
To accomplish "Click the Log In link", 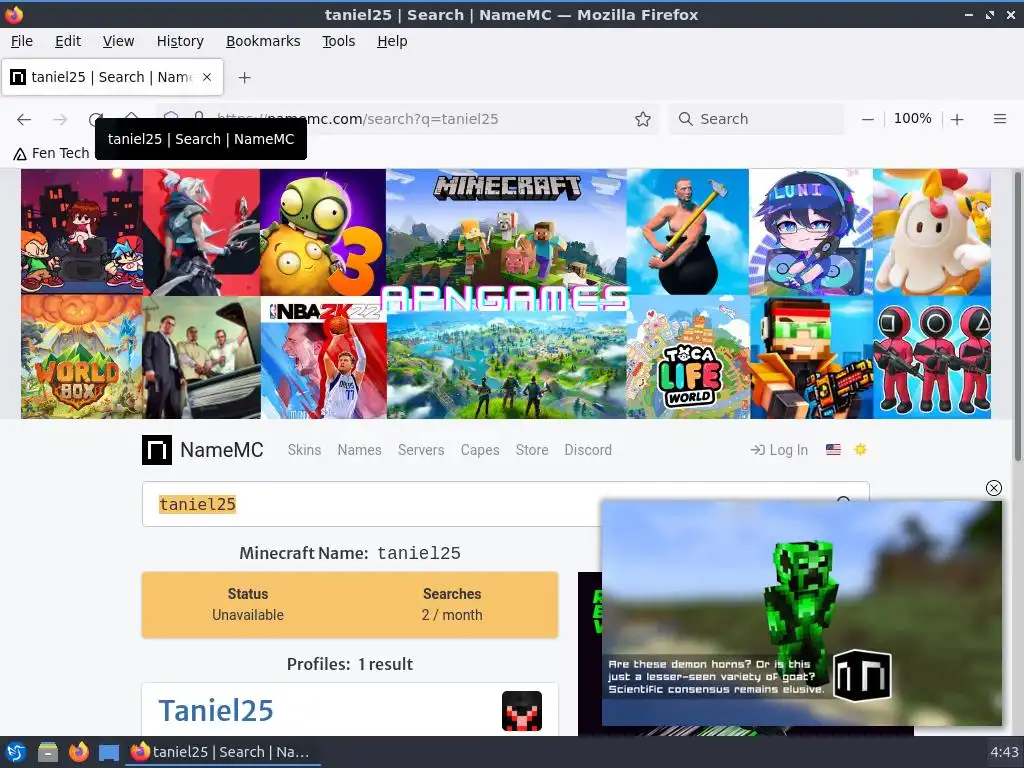I will (779, 450).
